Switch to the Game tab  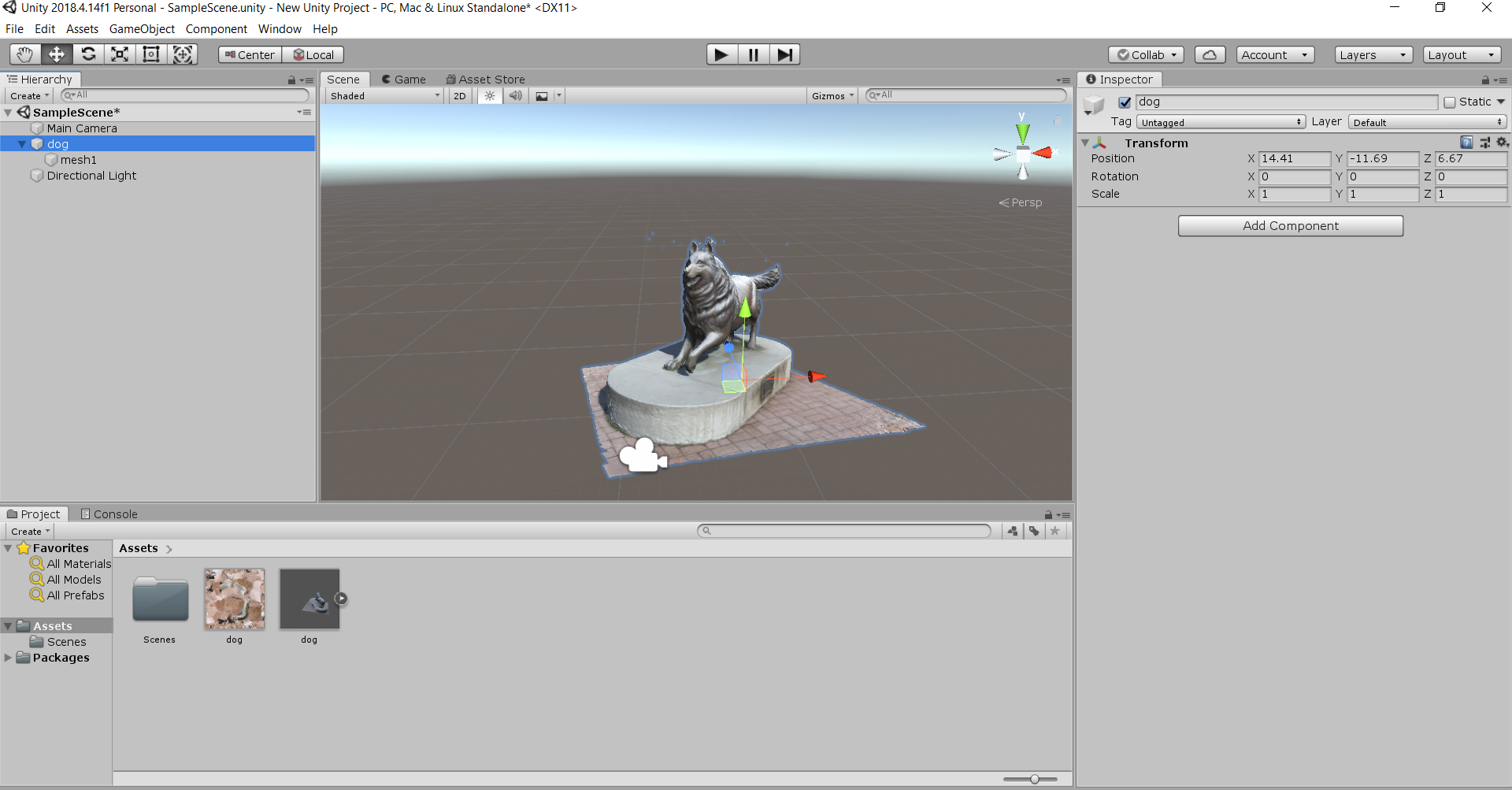point(404,80)
